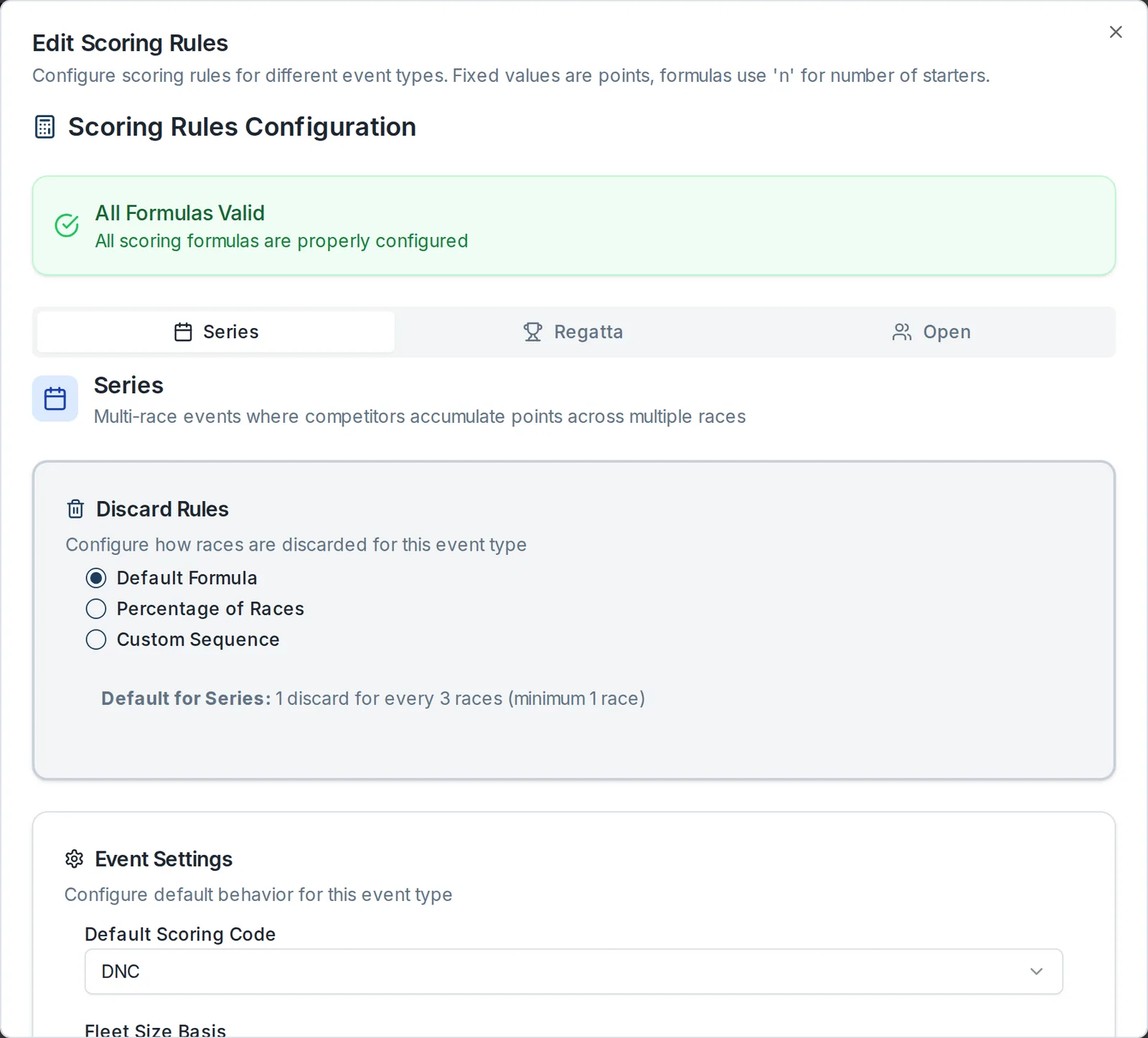Close the Edit Scoring Rules dialog
1148x1038 pixels.
(1116, 32)
